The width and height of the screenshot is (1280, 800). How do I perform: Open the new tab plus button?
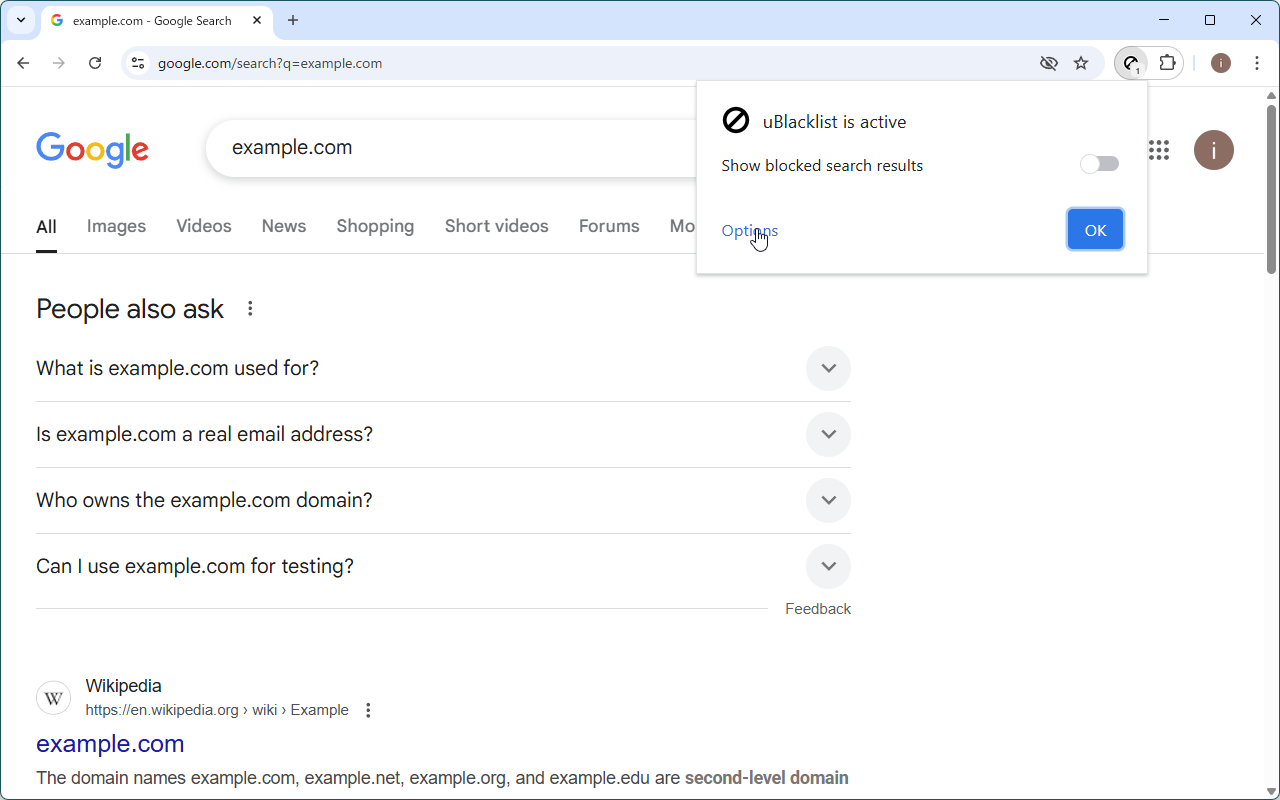[293, 20]
